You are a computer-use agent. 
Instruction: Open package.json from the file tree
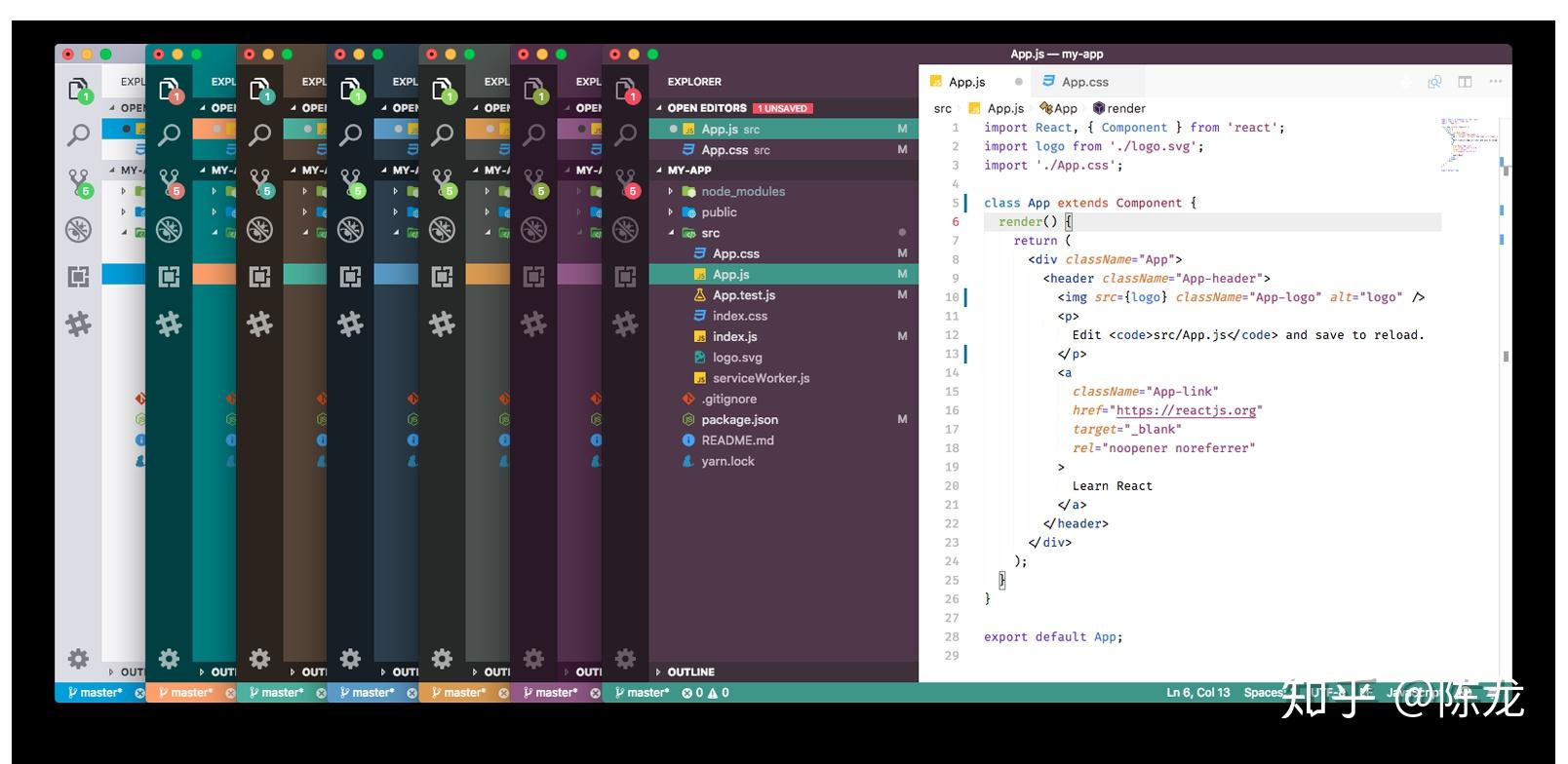pyautogui.click(x=739, y=420)
